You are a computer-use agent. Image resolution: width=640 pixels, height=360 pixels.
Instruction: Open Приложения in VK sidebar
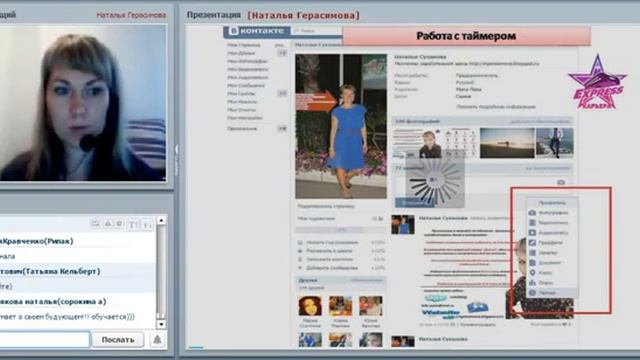[x=242, y=129]
